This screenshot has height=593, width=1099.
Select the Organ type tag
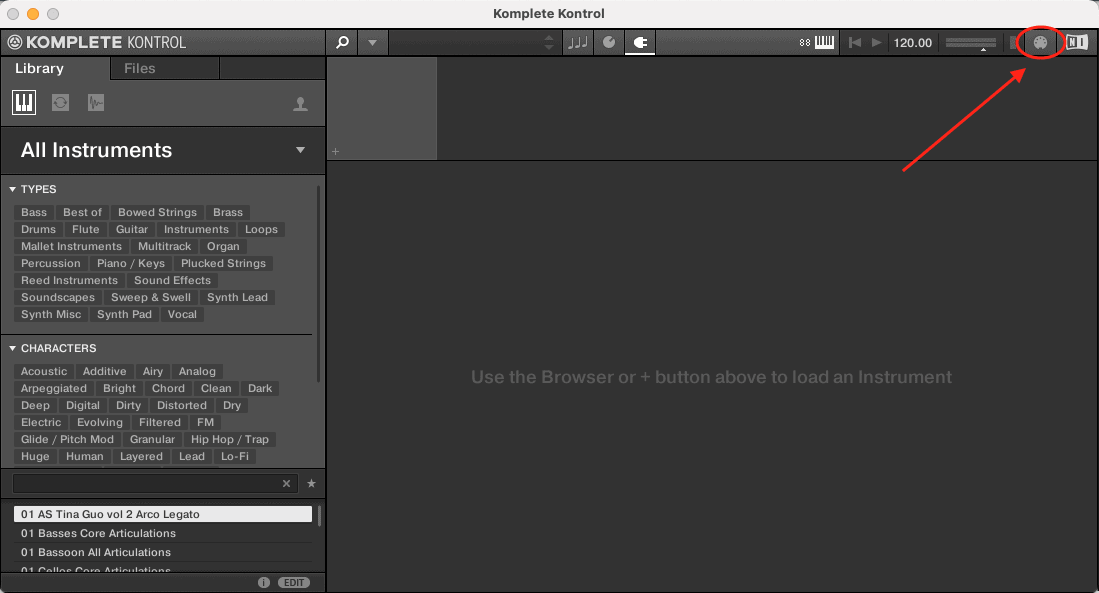223,246
